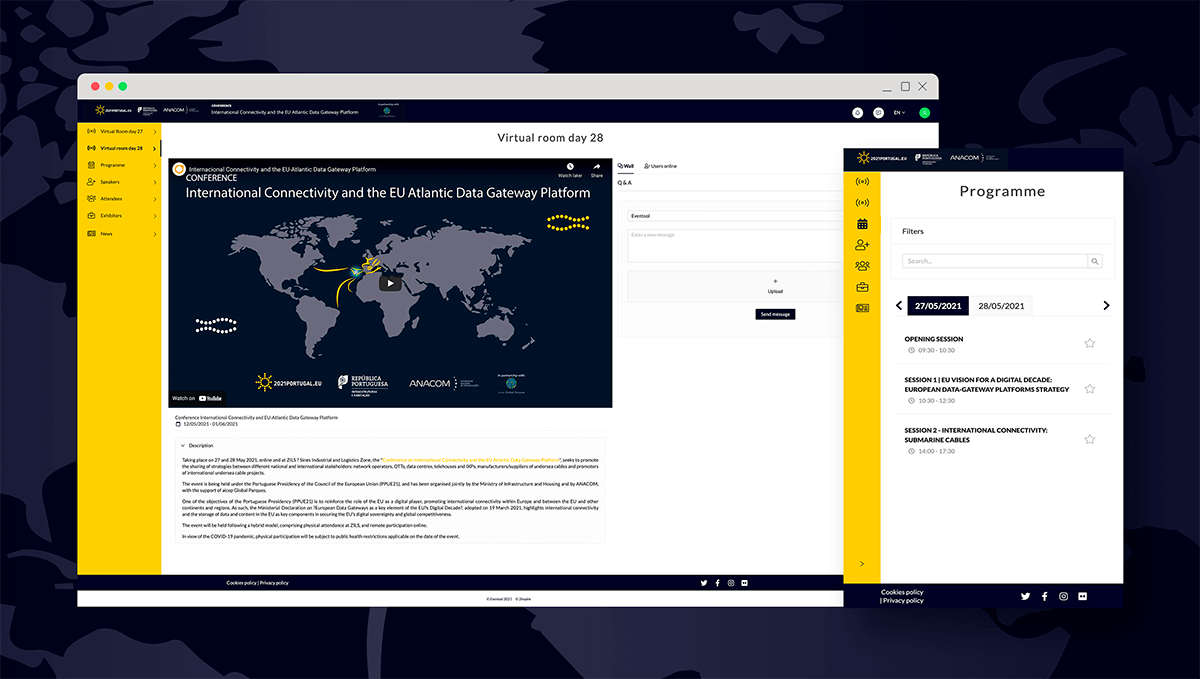Image resolution: width=1200 pixels, height=679 pixels.
Task: Click the Speakers person-plus icon in desktop sidebar
Action: [92, 182]
